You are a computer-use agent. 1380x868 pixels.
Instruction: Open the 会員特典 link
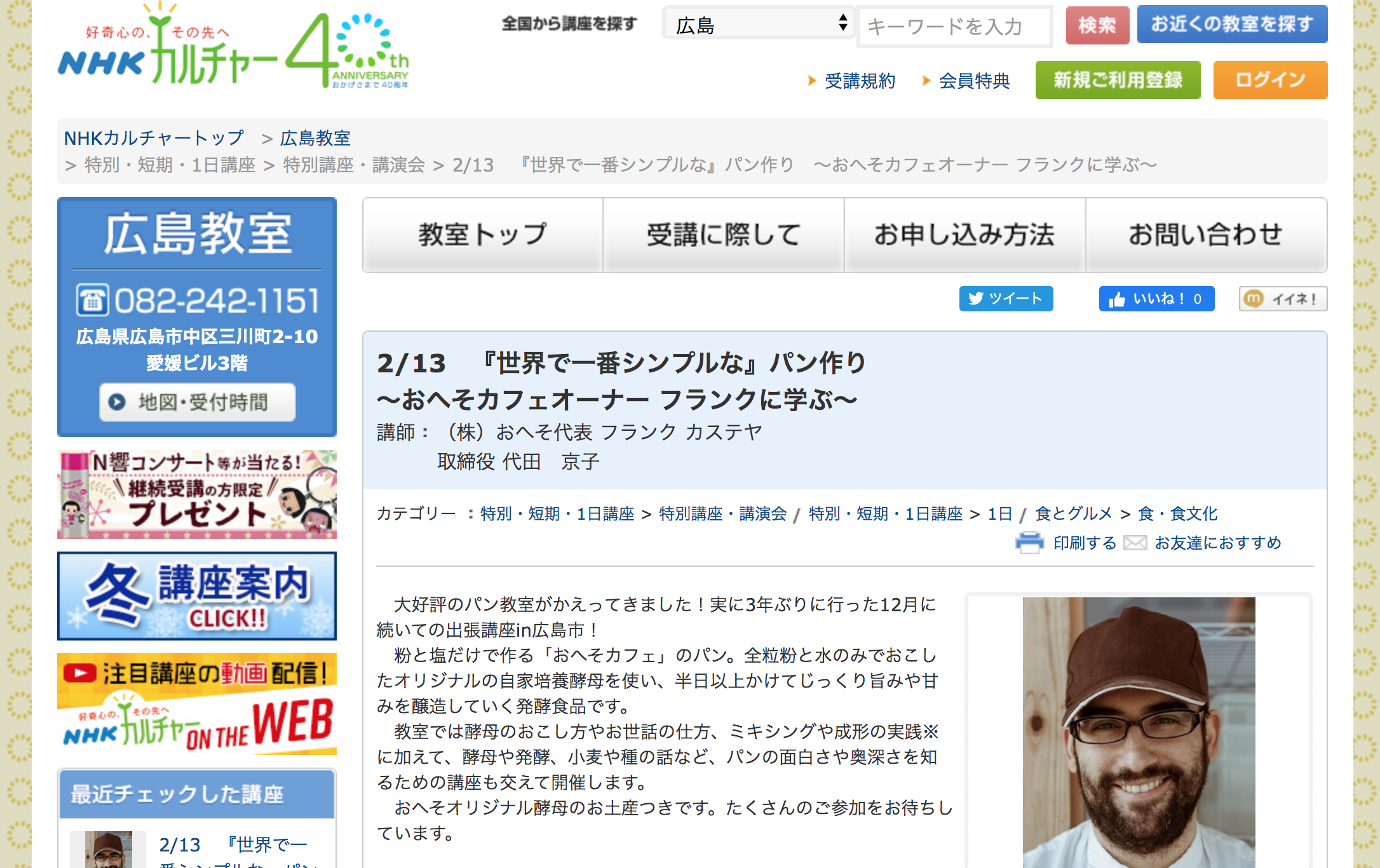point(974,81)
